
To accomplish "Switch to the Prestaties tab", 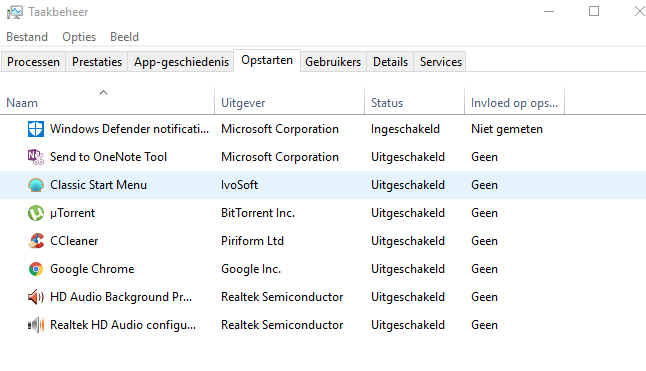I will pos(97,62).
